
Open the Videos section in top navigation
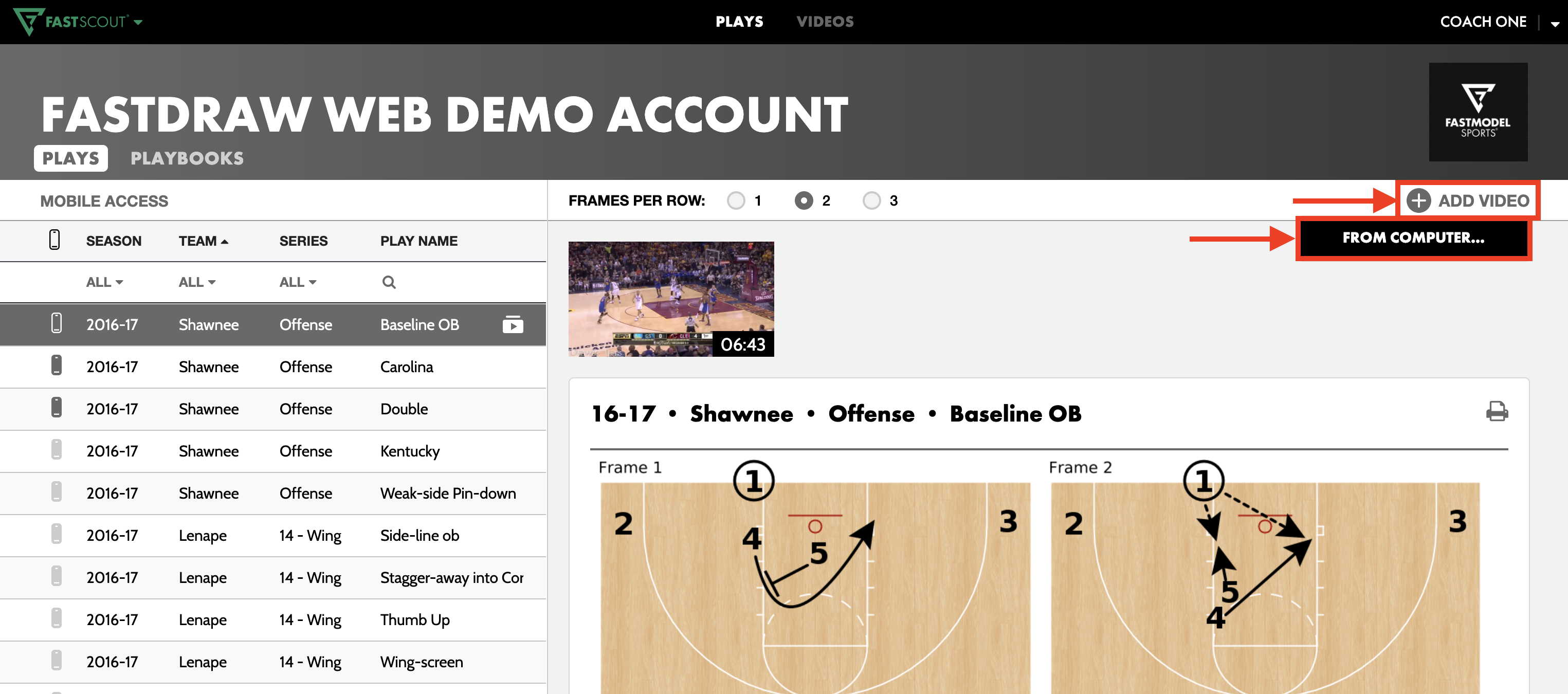825,22
